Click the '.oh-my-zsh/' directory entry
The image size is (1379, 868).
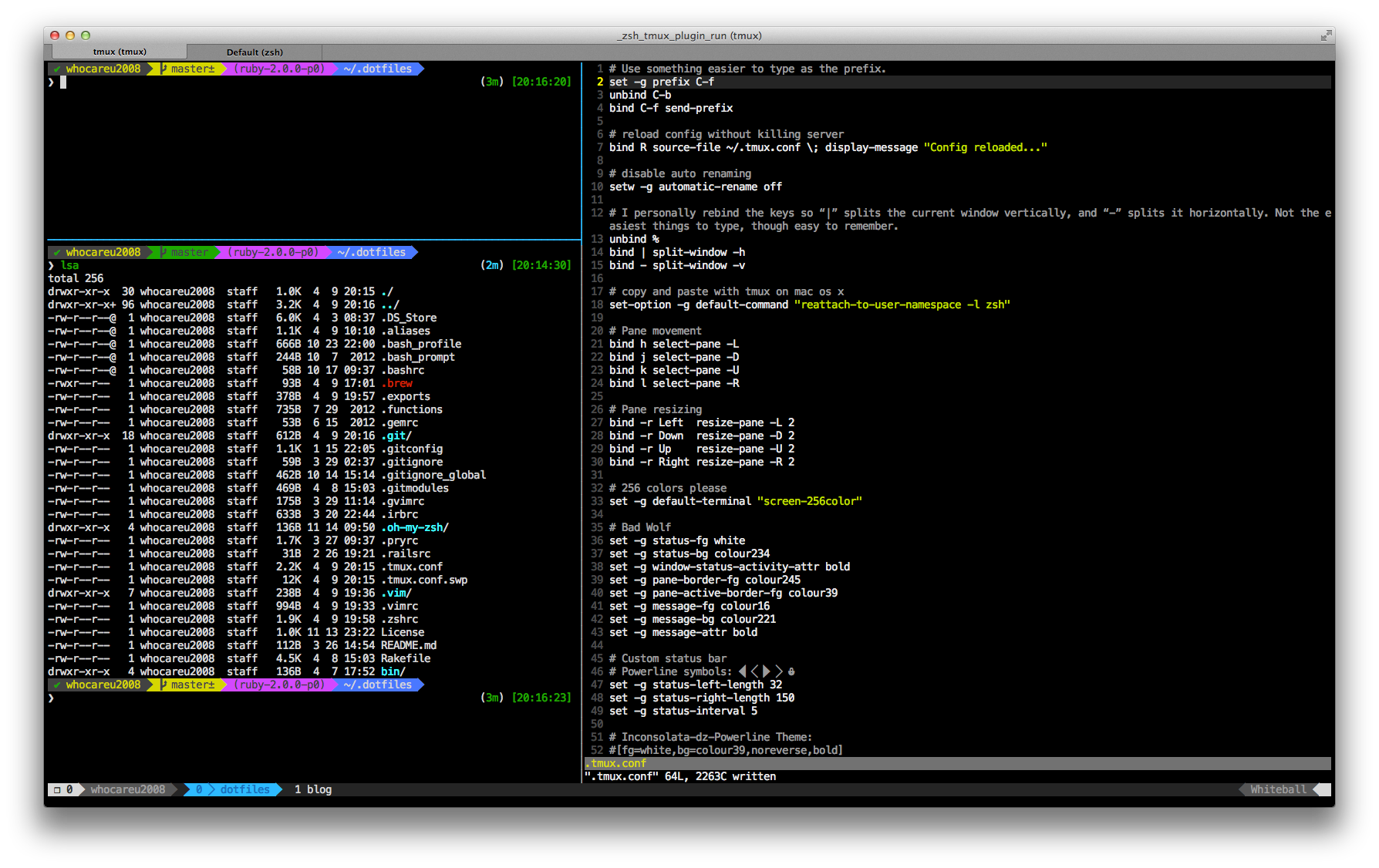point(415,527)
